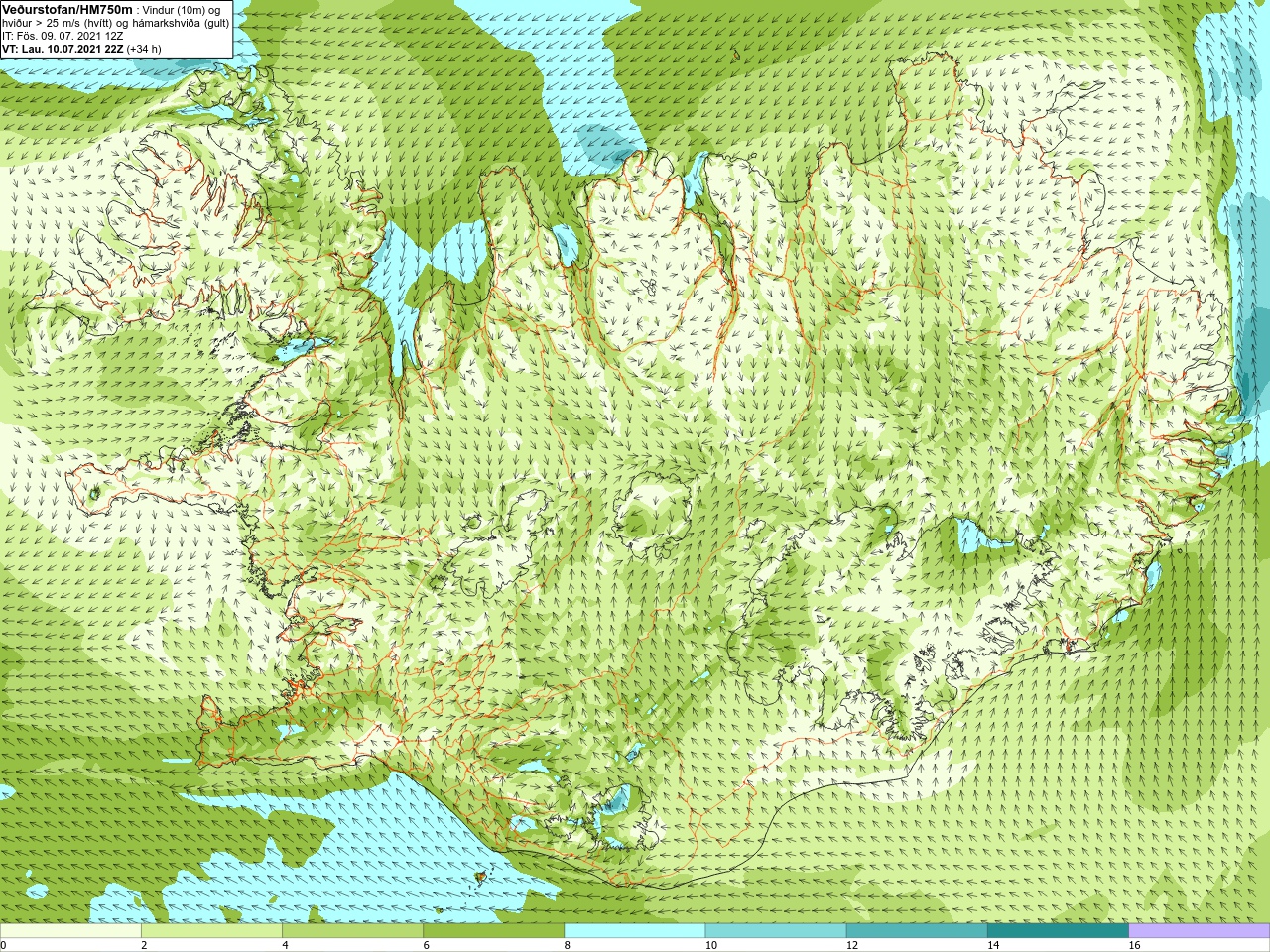Click the purple legend swatch above 16 m/s
Image resolution: width=1270 pixels, height=952 pixels.
[1200, 931]
